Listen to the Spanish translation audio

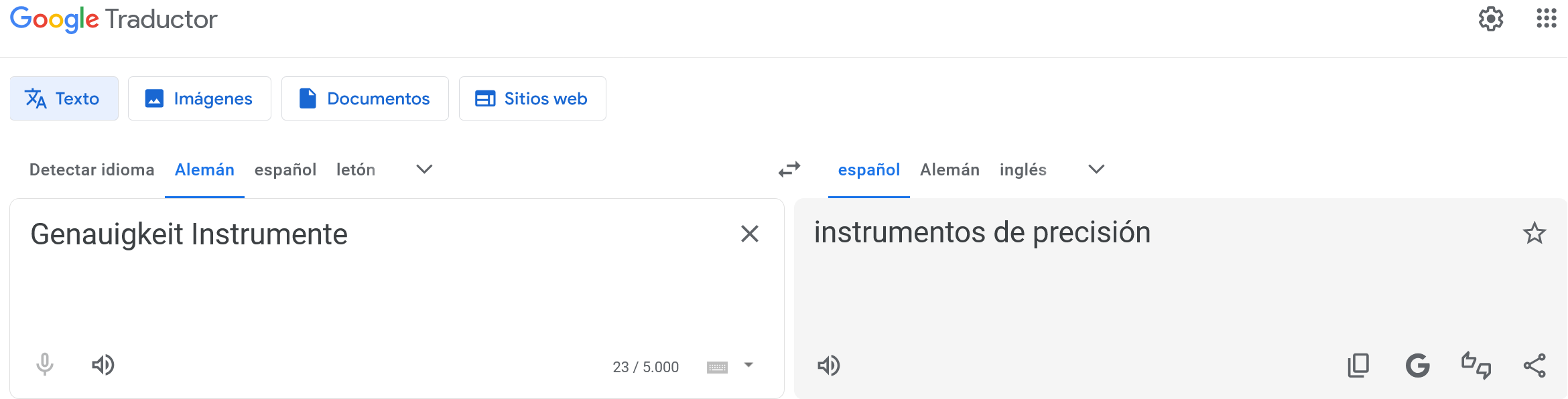click(x=829, y=366)
